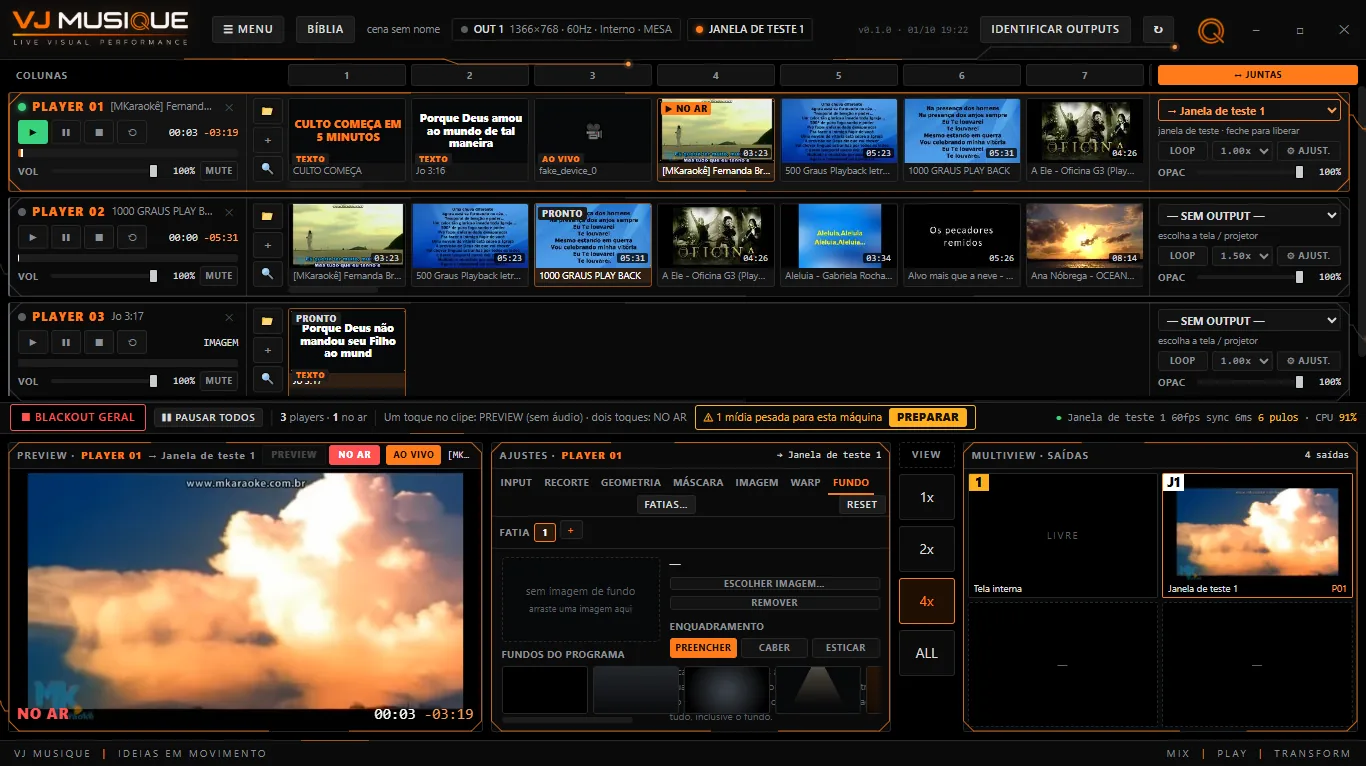Click the magnifier search icon in Player 03 row
The width and height of the screenshot is (1366, 766).
[267, 379]
